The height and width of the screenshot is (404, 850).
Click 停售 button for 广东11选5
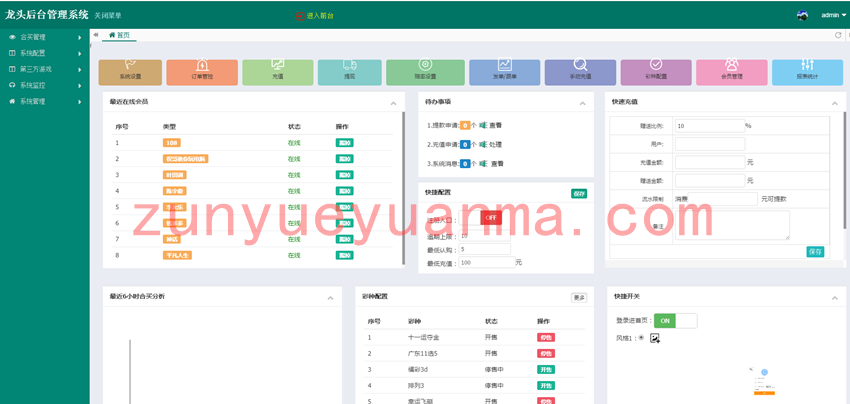546,354
